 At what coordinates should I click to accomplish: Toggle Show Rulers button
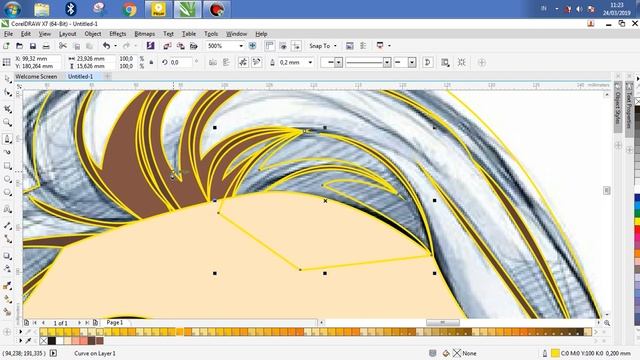click(x=270, y=46)
